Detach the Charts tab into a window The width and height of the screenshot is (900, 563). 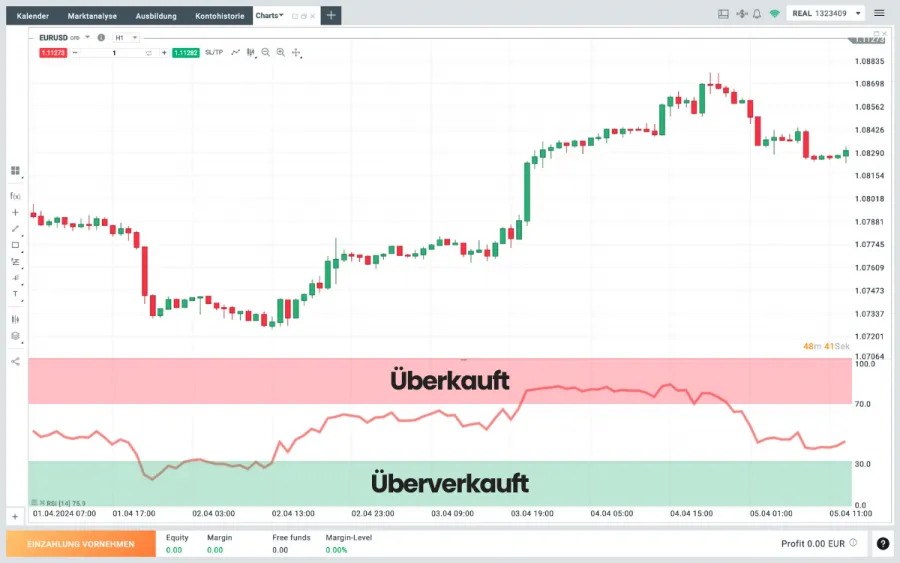tap(295, 16)
